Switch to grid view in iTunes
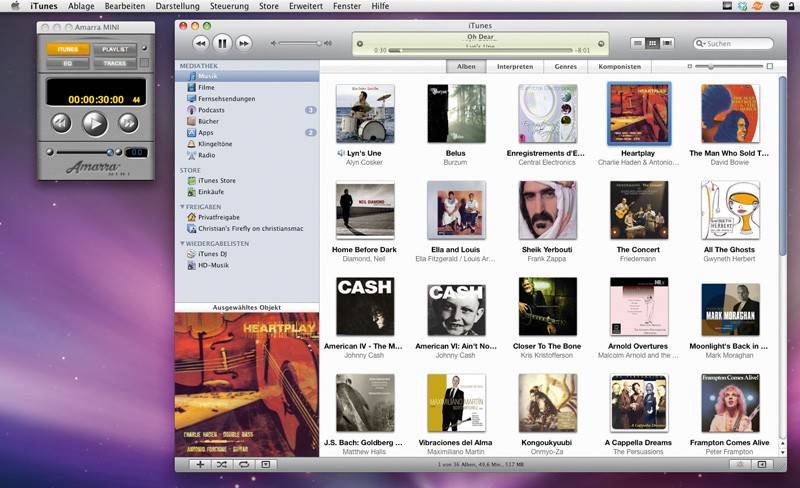Image resolution: width=800 pixels, height=488 pixels. tap(652, 43)
